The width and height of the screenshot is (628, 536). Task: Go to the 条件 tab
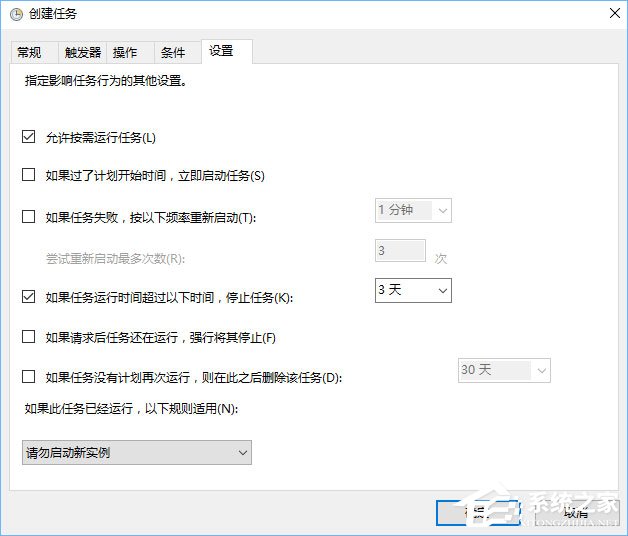click(178, 52)
